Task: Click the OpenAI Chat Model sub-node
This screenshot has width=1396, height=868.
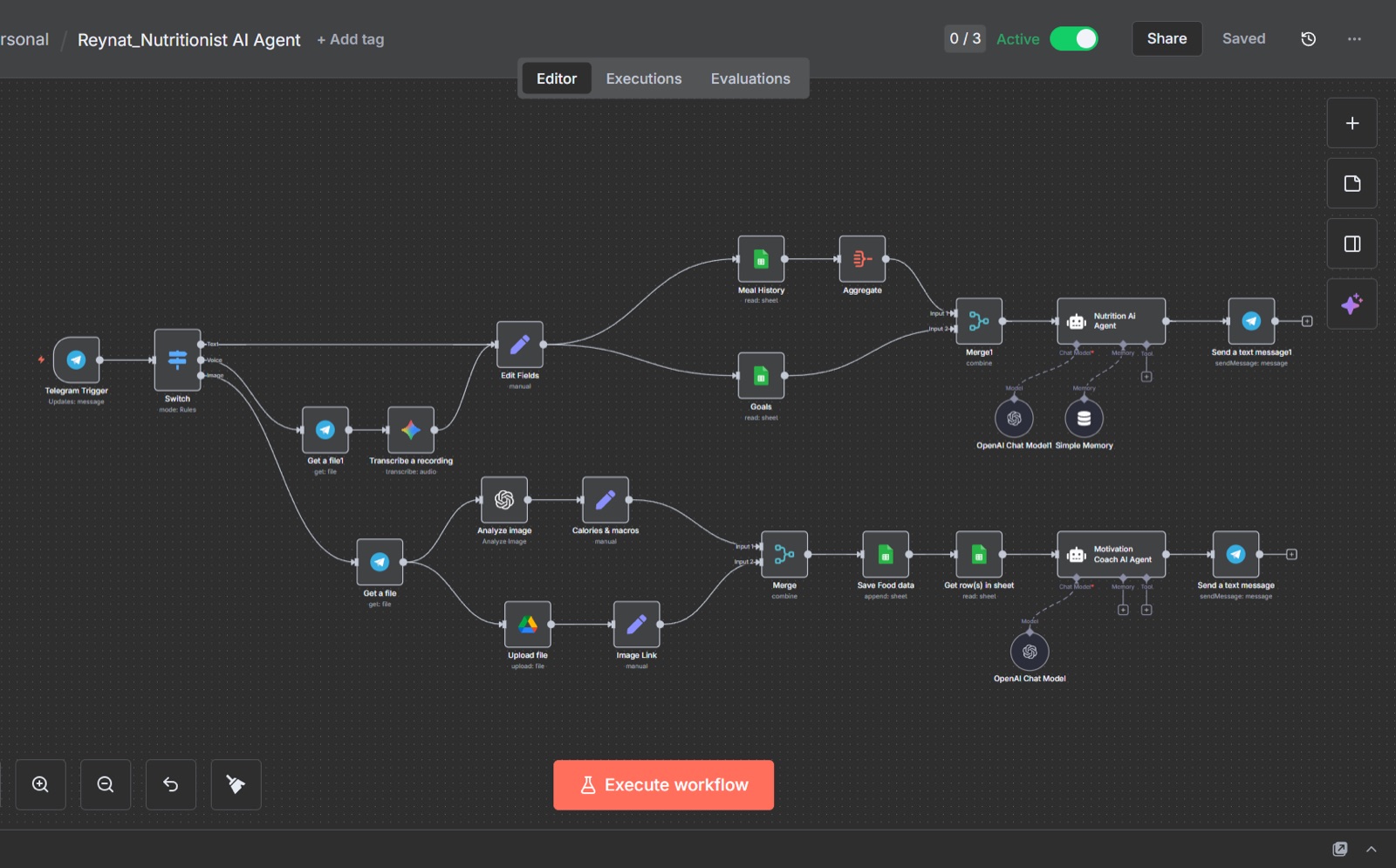Action: [x=1030, y=652]
